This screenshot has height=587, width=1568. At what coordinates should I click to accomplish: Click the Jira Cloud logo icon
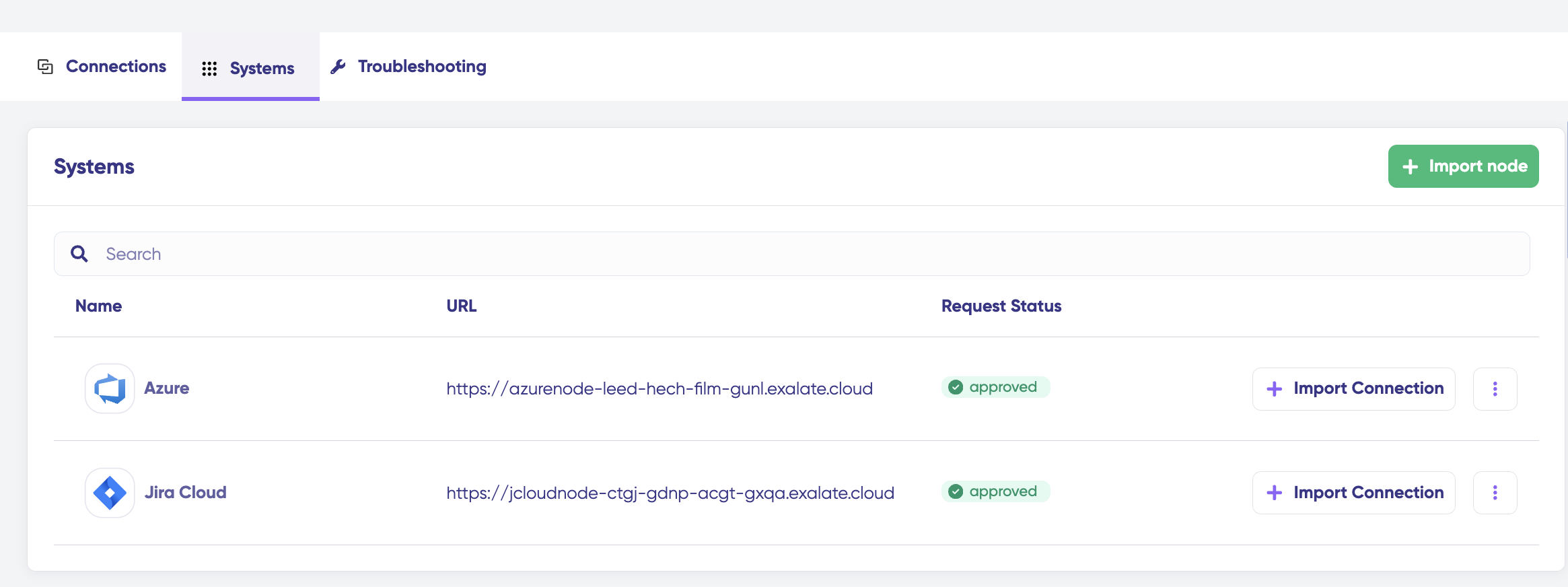point(110,493)
